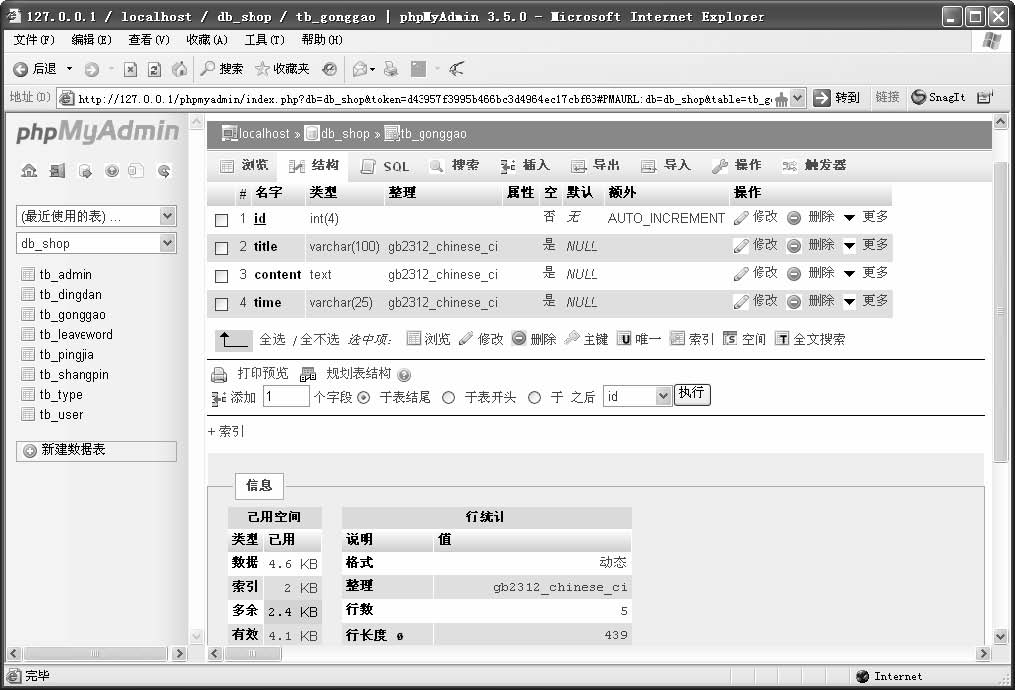Expand More options for title row
The height and width of the screenshot is (690, 1015).
[x=868, y=245]
